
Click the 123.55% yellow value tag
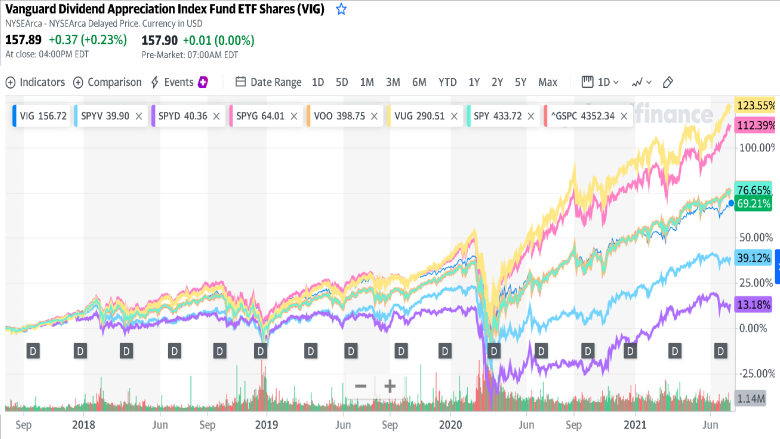tap(756, 105)
